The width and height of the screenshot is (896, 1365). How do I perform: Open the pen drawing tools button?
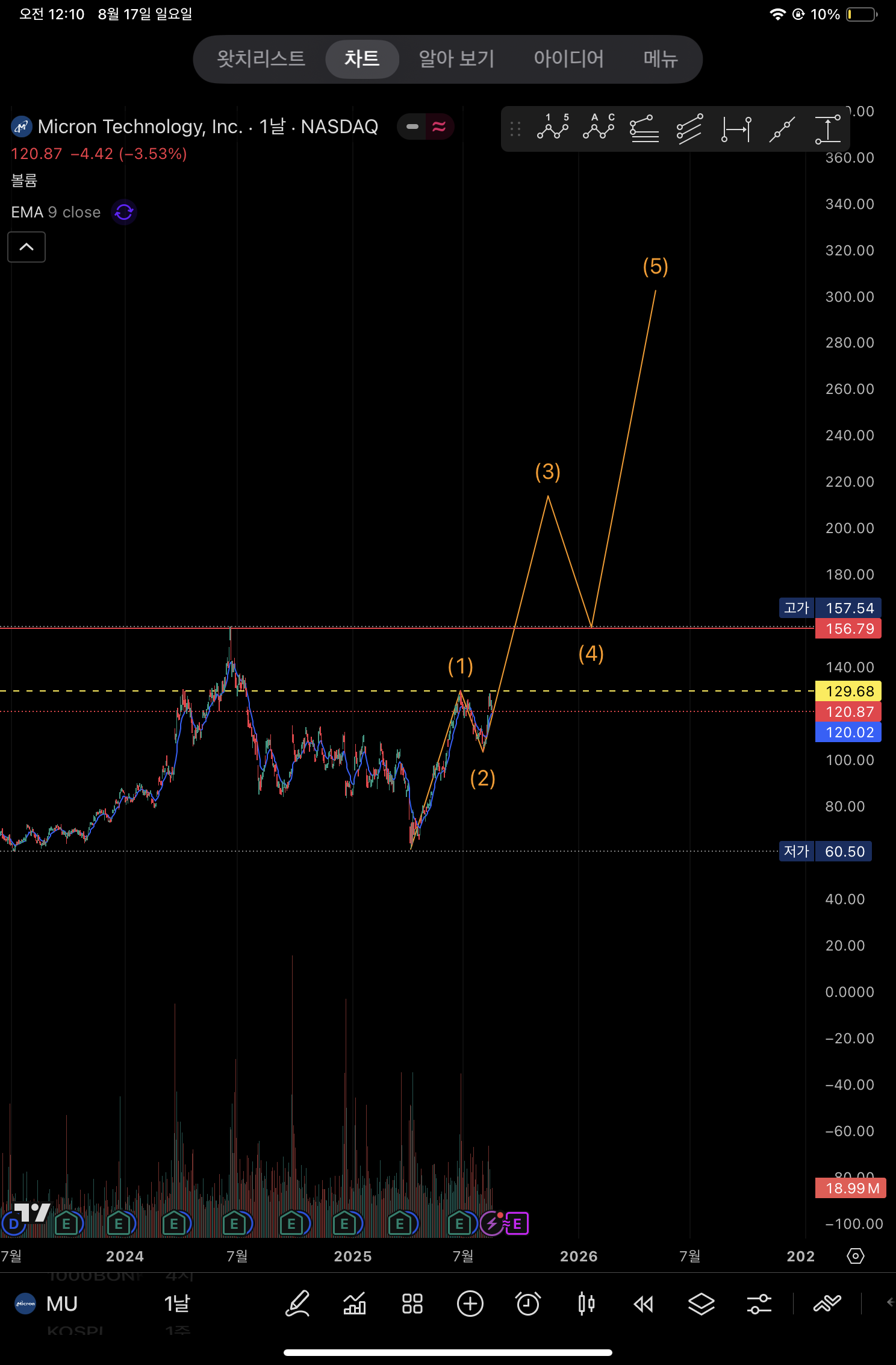pos(297,1304)
